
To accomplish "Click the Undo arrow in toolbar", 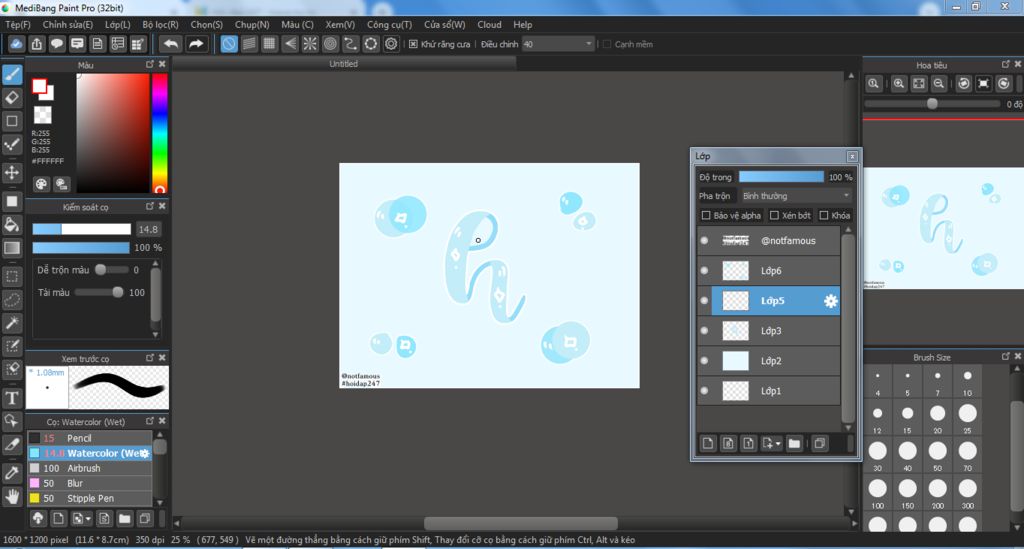I will 170,44.
